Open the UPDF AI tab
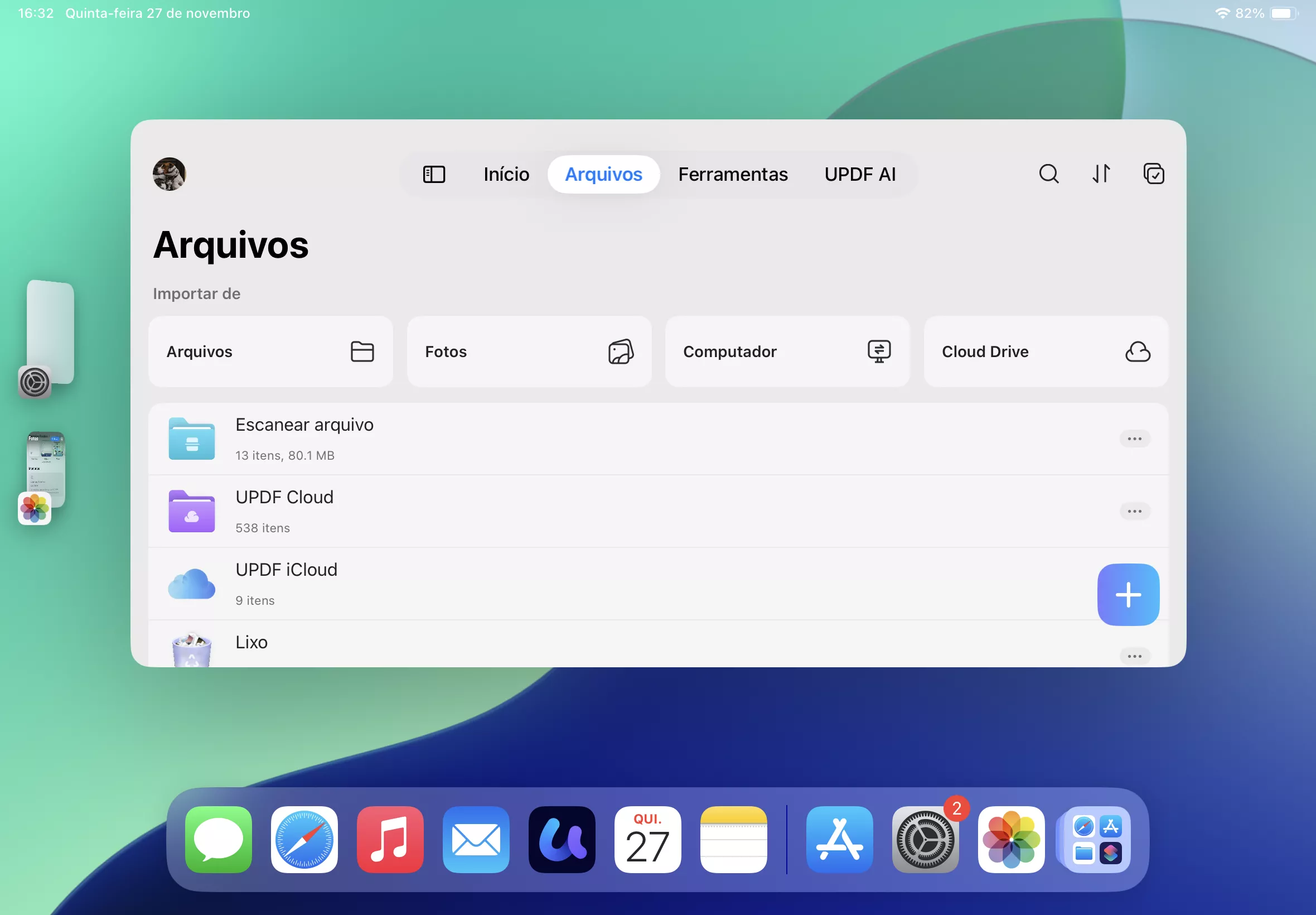This screenshot has height=915, width=1316. [x=859, y=174]
